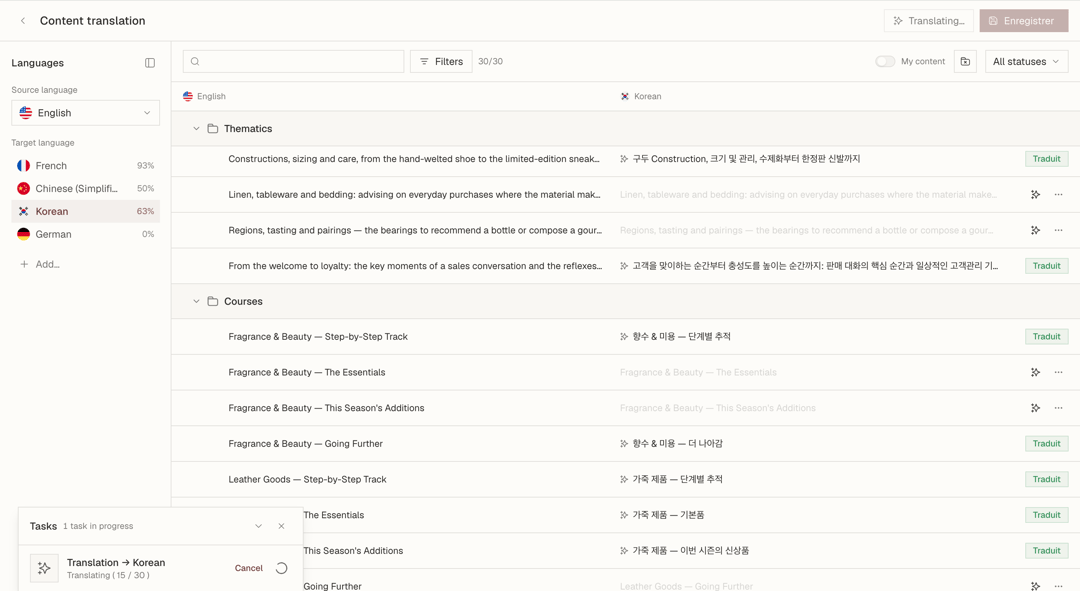Collapse the Courses folder
This screenshot has height=591, width=1080.
pos(196,302)
